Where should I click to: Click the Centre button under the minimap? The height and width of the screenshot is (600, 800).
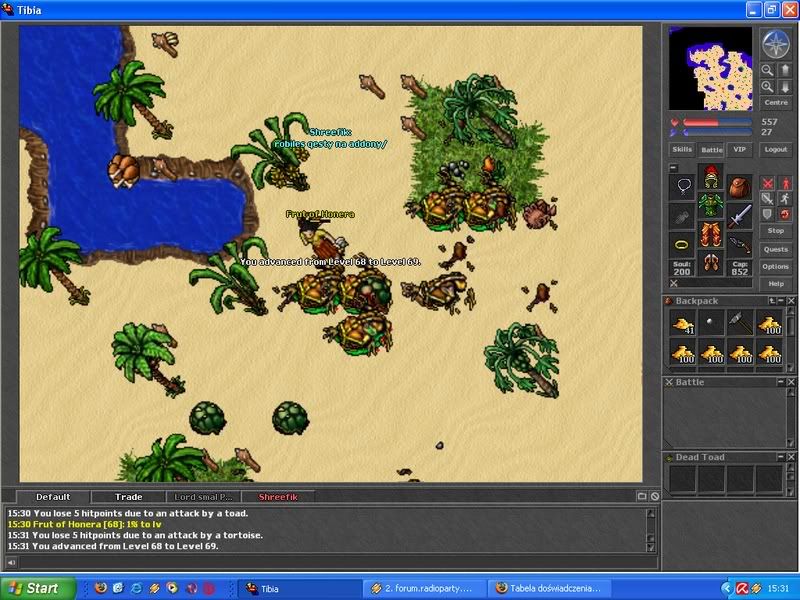(776, 103)
